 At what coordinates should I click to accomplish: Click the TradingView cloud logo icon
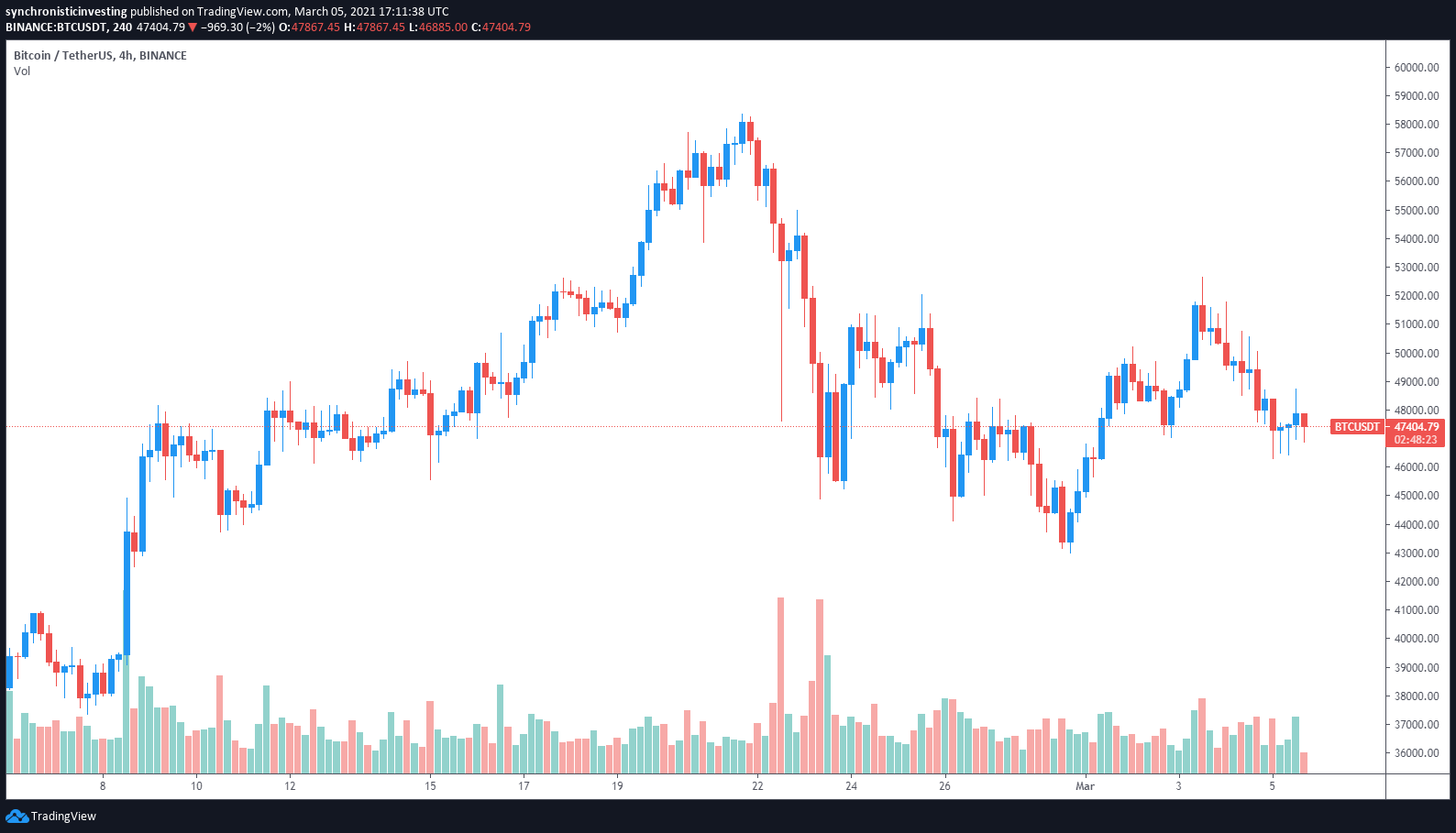tap(17, 816)
